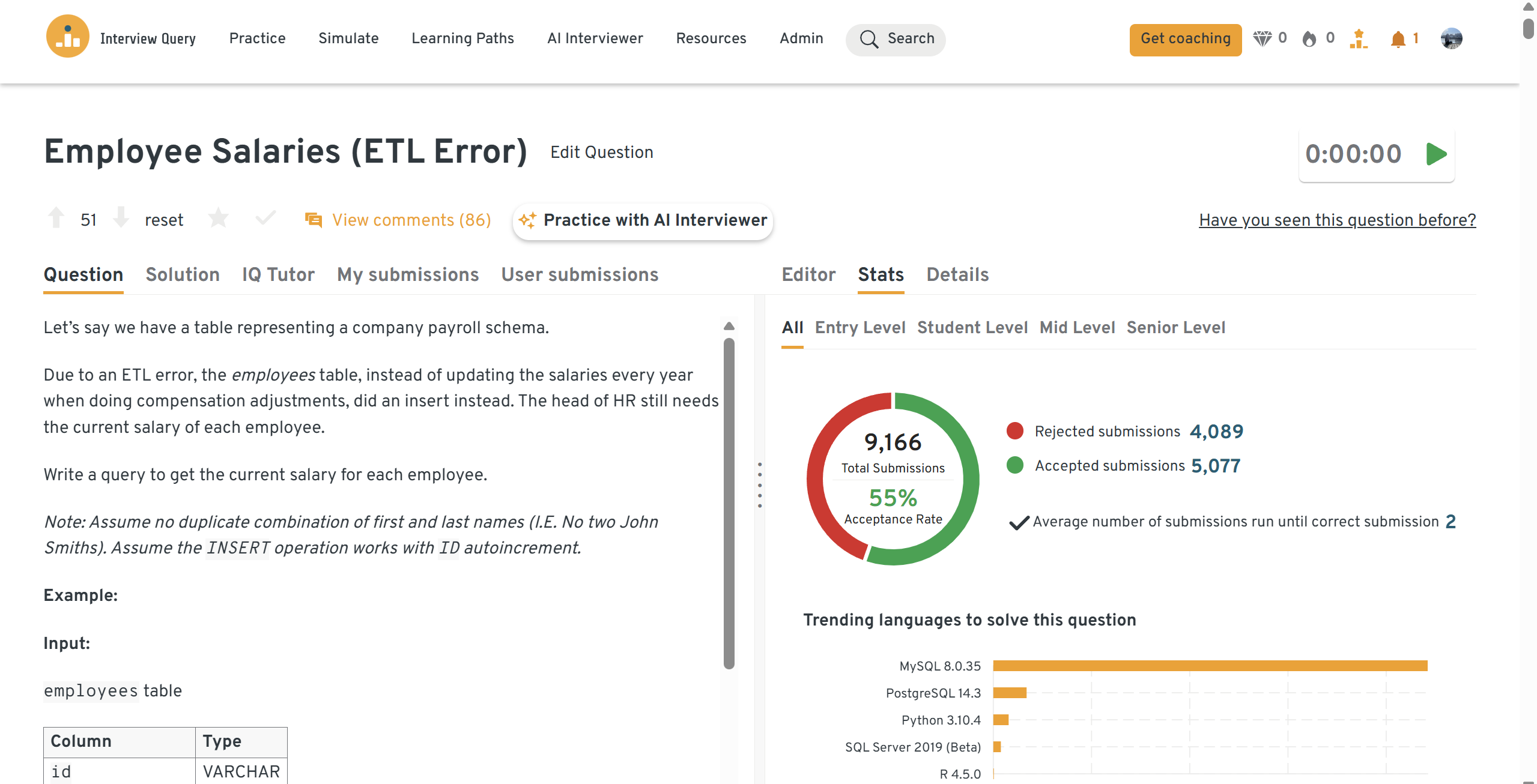Open View comments (86) link
Screen dimensions: 1537x784
[x=411, y=220]
